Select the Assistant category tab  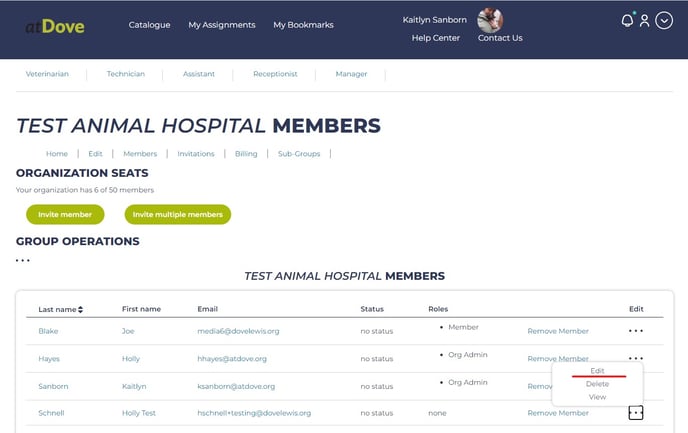(x=199, y=74)
